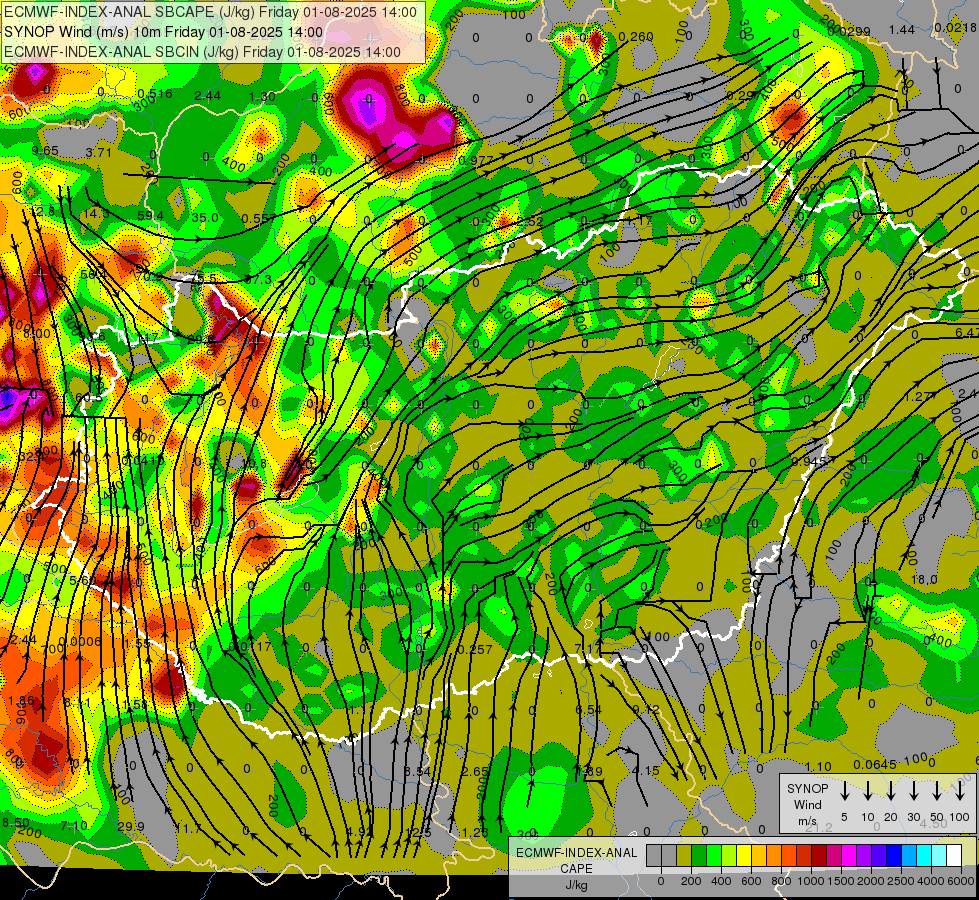Pick the pale cyan swatch in CAPE legend
Screen dimensions: 979x900
[x=938, y=855]
